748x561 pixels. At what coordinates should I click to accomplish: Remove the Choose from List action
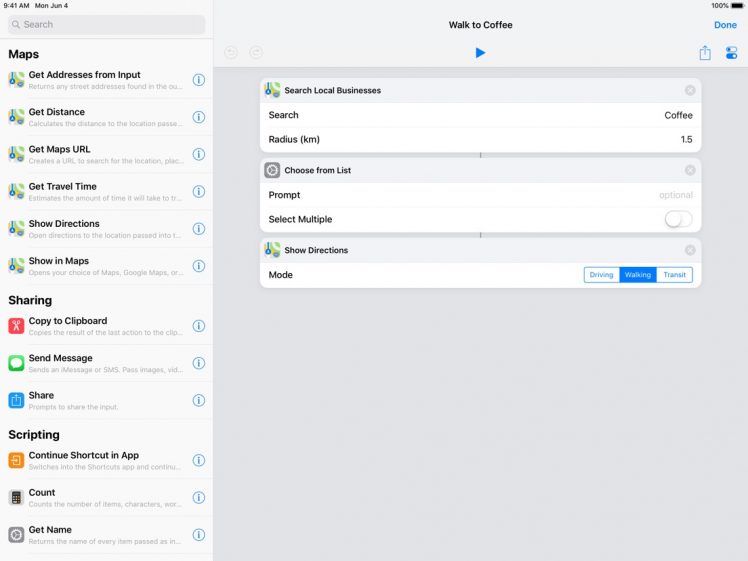tap(690, 170)
